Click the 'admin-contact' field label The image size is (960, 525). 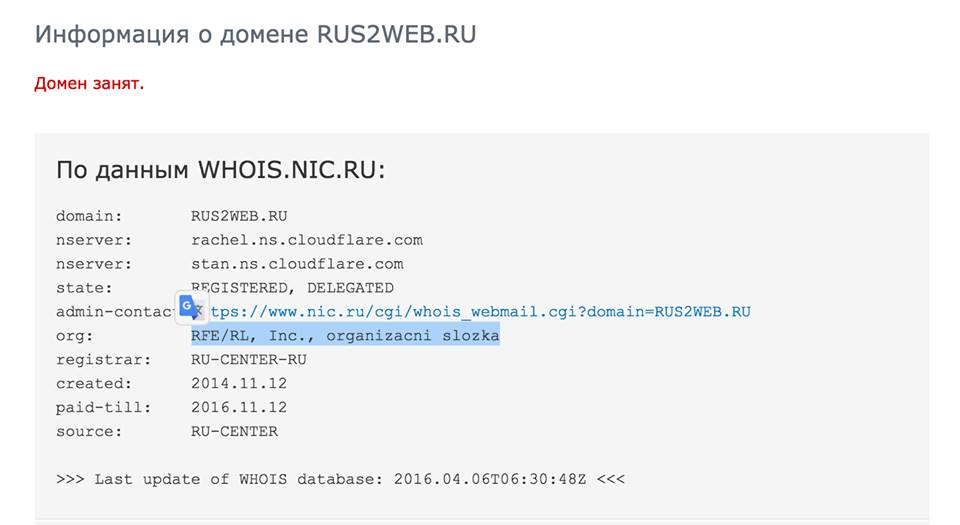[116, 312]
